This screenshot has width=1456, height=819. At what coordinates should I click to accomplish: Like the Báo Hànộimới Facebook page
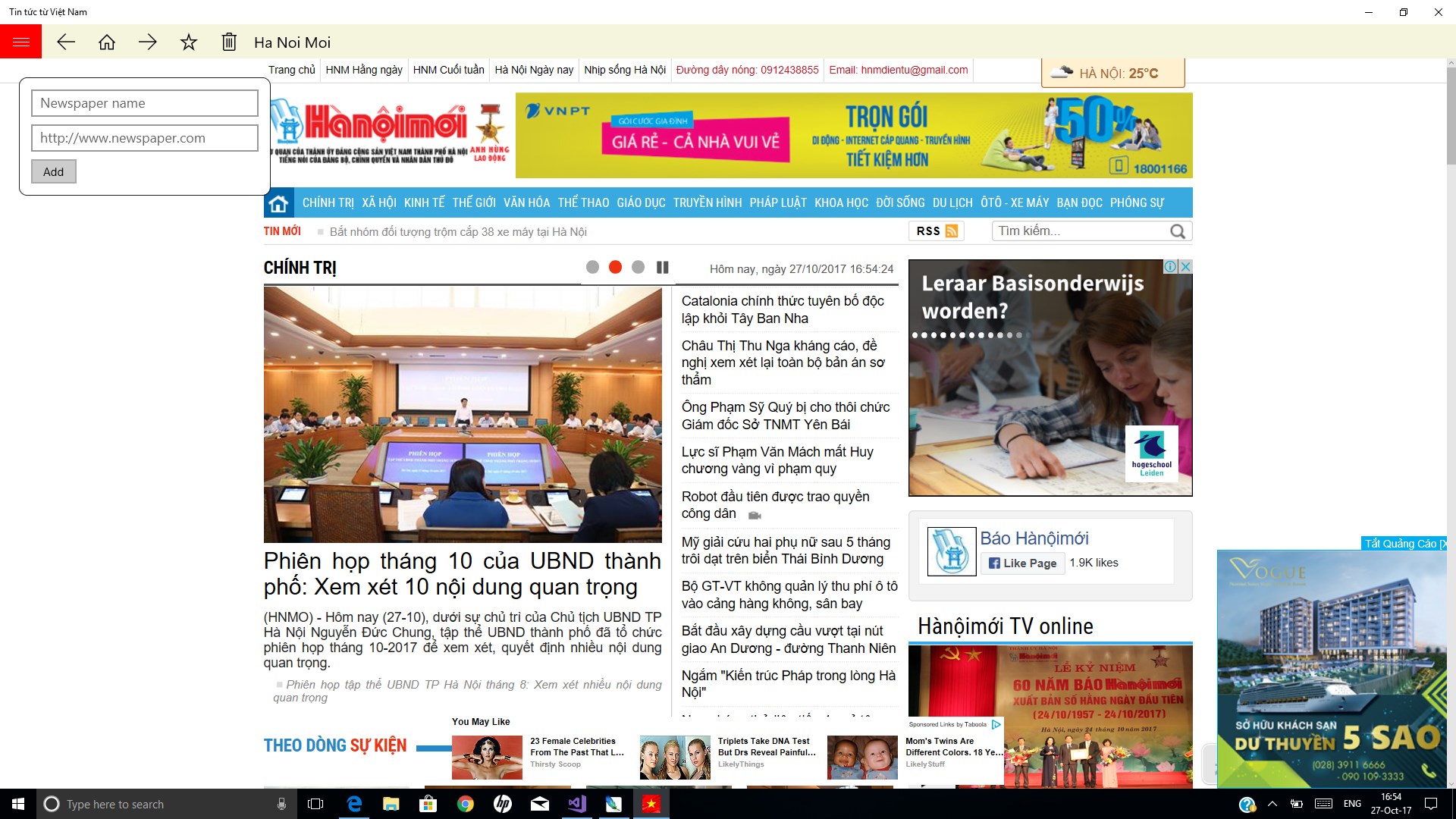pyautogui.click(x=1022, y=563)
